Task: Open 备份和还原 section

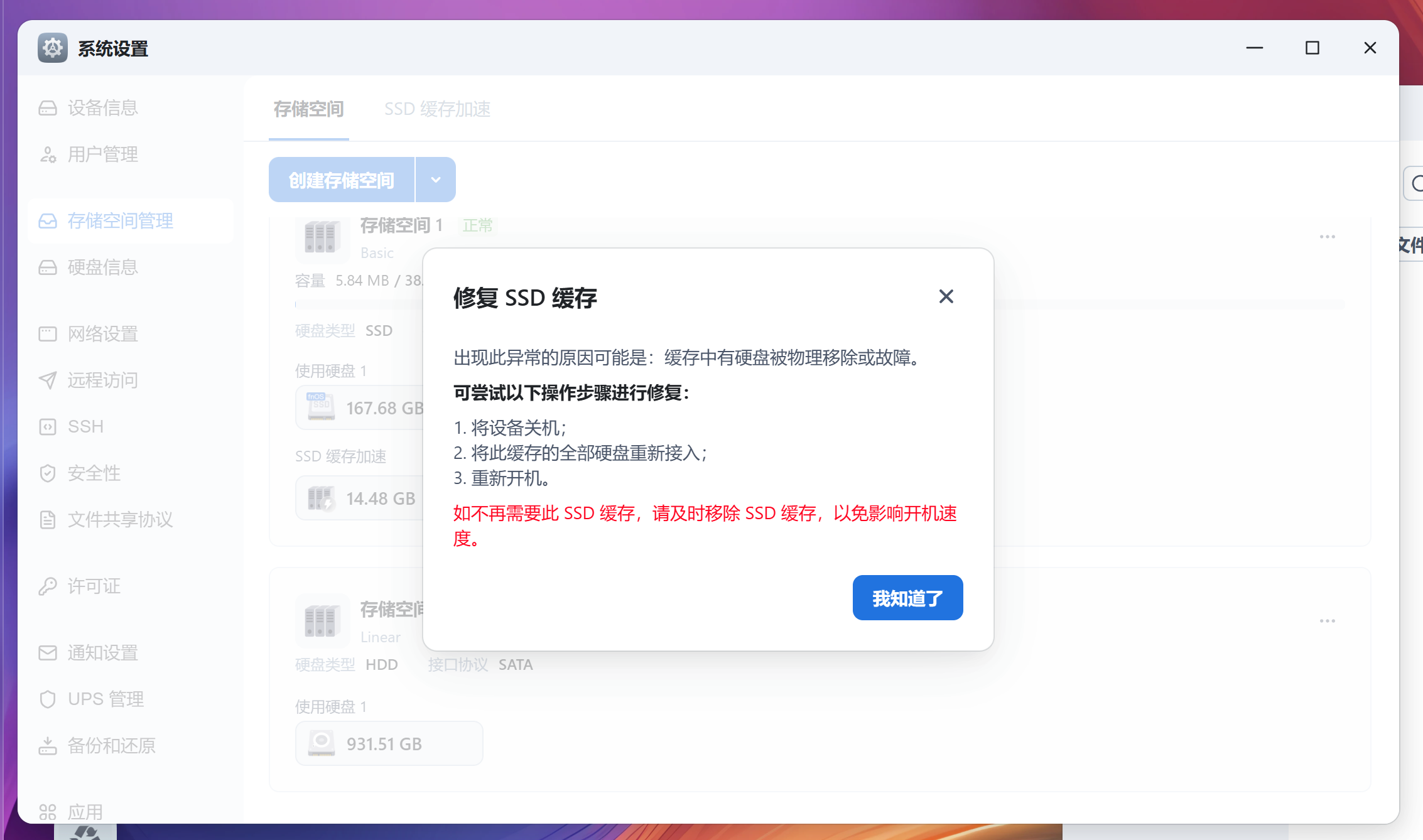Action: 111,745
